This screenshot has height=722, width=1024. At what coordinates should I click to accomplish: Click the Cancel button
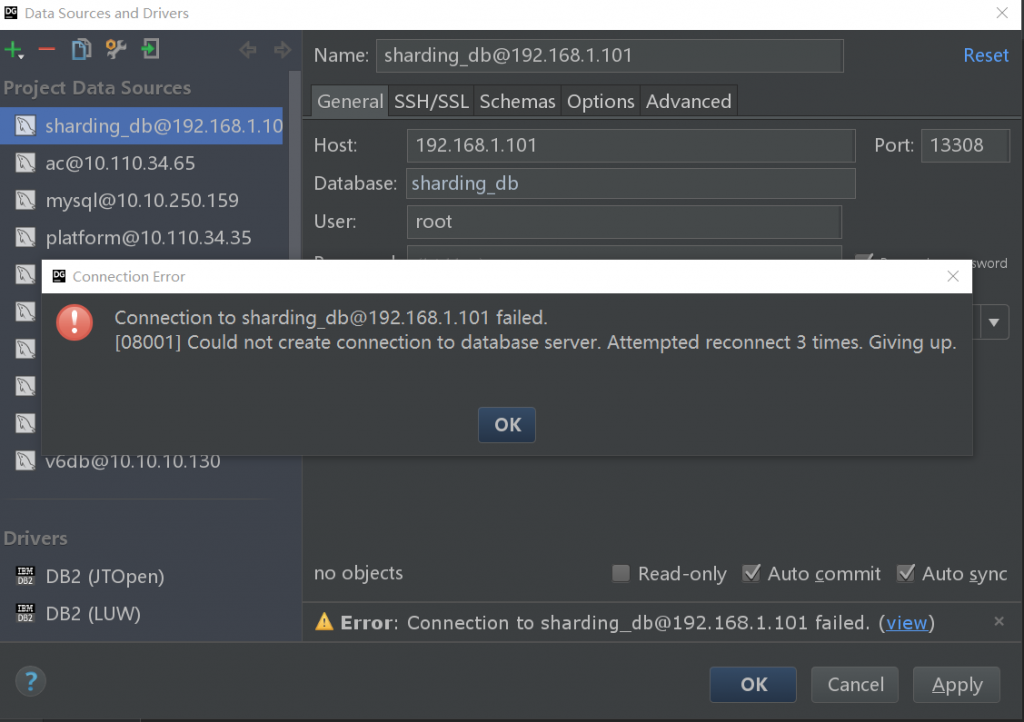click(855, 684)
